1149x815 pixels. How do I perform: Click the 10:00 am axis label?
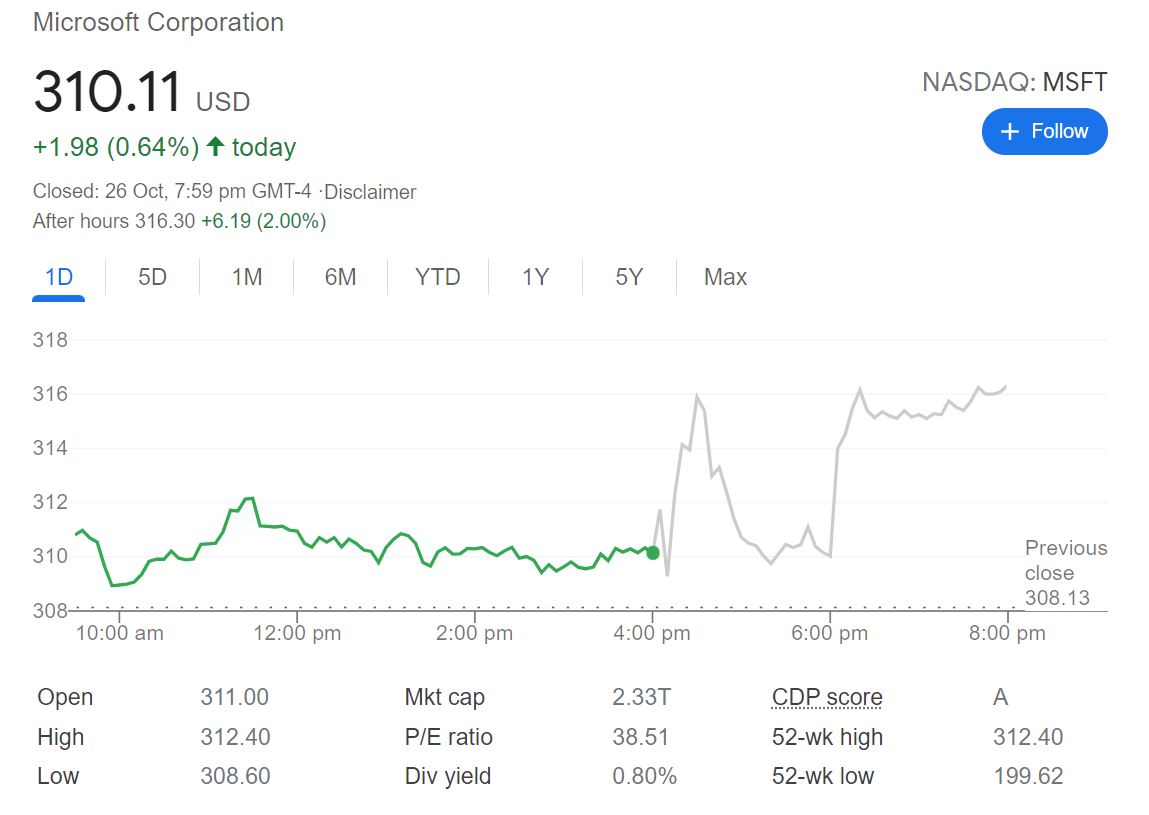tap(119, 633)
